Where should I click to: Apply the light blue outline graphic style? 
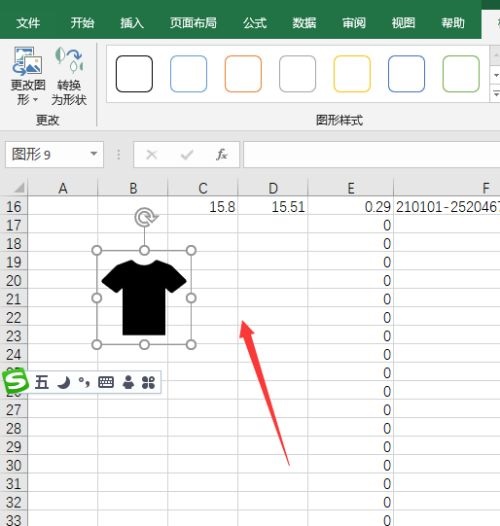(x=188, y=74)
